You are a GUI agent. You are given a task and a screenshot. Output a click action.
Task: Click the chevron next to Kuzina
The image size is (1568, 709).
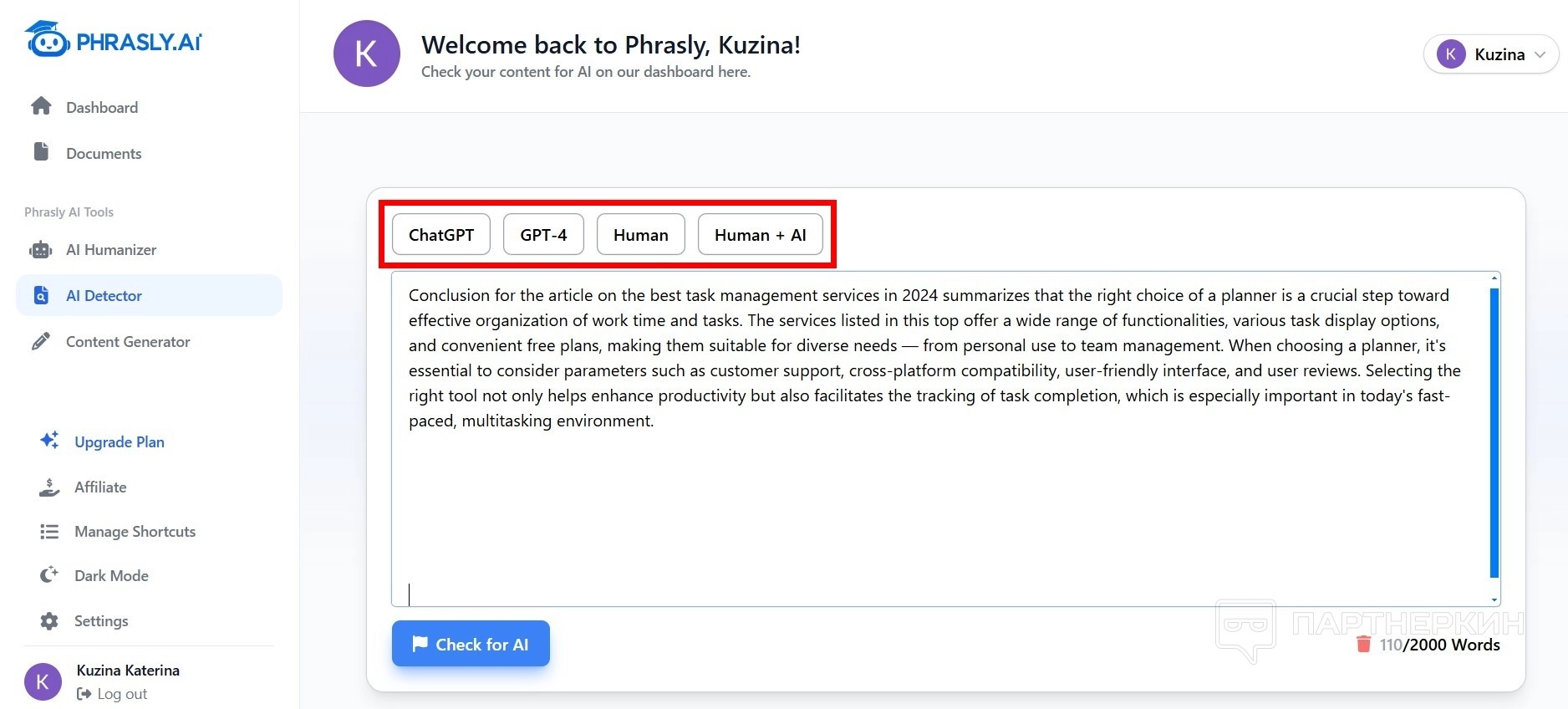[x=1540, y=54]
